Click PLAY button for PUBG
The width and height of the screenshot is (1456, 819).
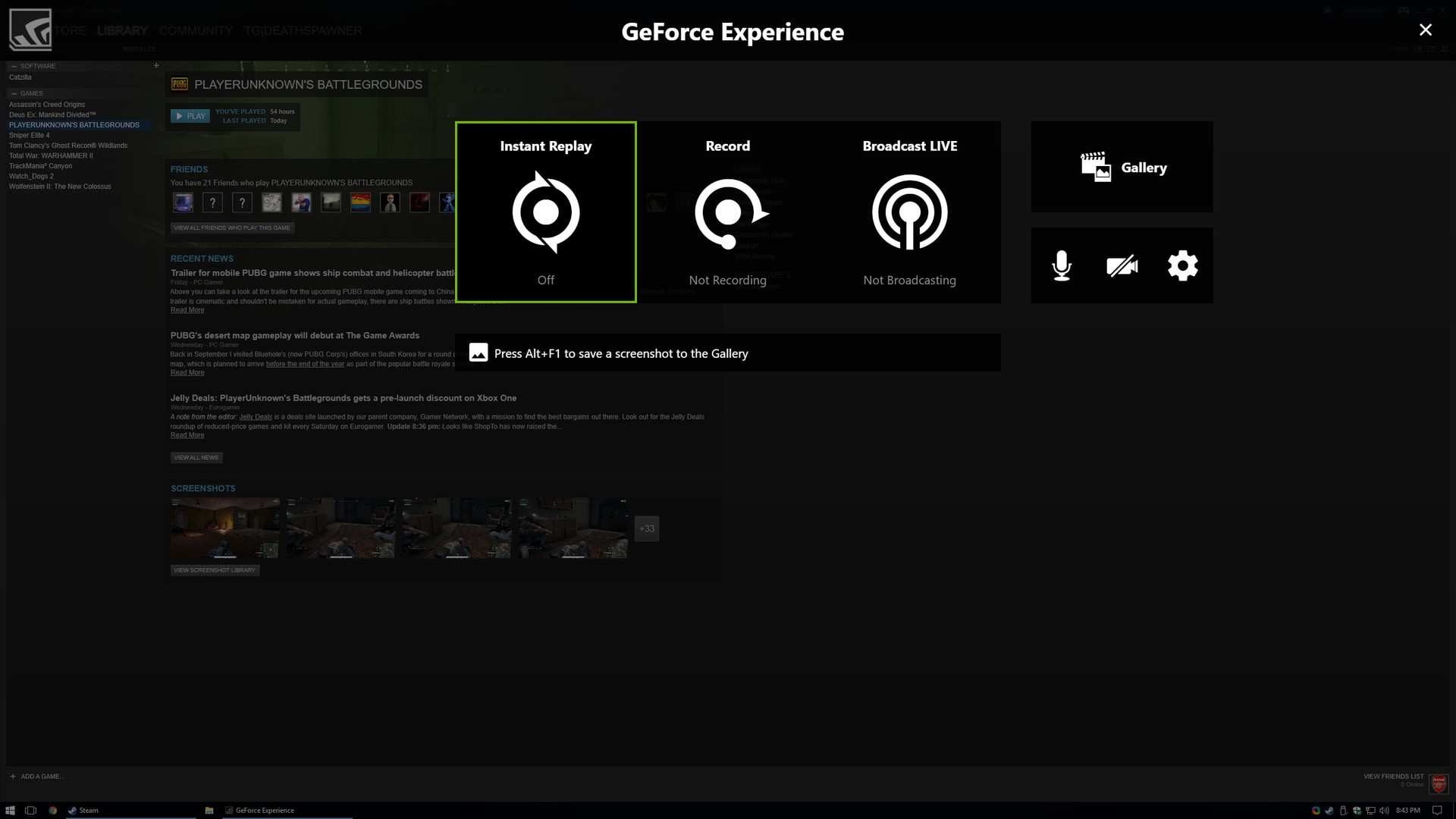tap(190, 116)
